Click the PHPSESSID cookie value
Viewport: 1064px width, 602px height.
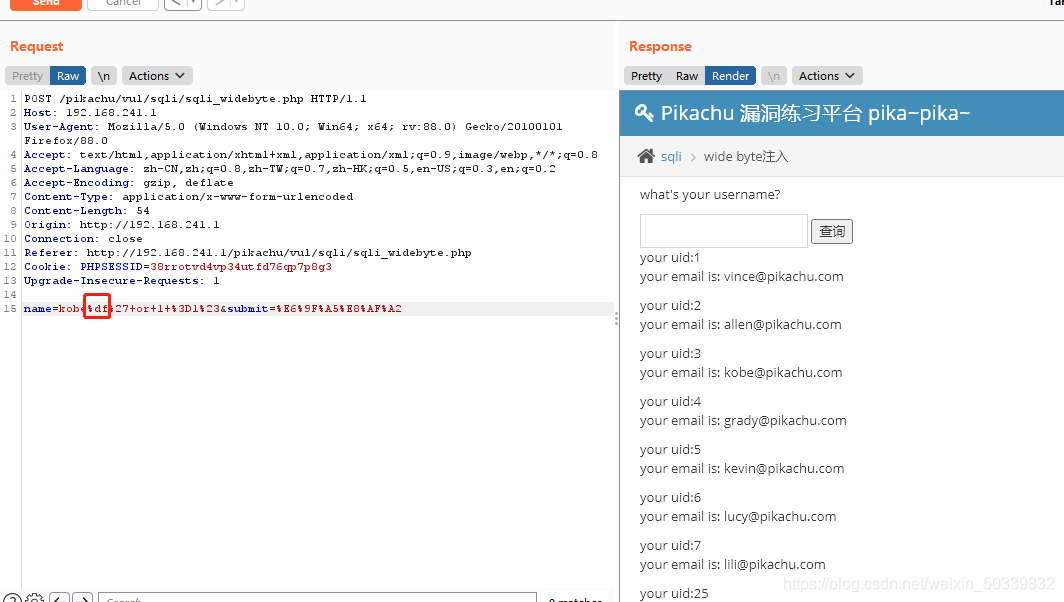(241, 267)
